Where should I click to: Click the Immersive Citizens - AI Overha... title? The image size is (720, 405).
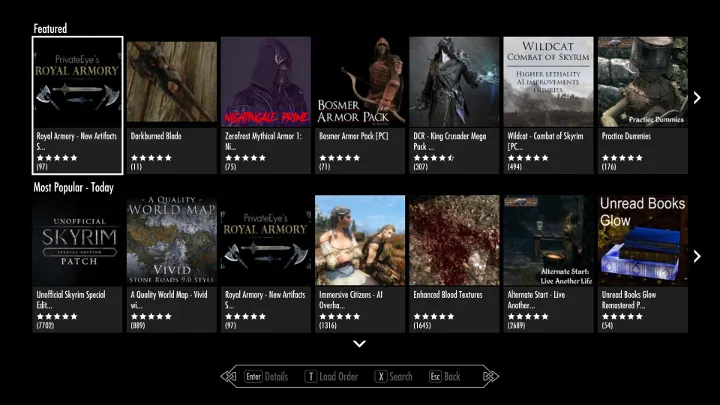(351, 299)
